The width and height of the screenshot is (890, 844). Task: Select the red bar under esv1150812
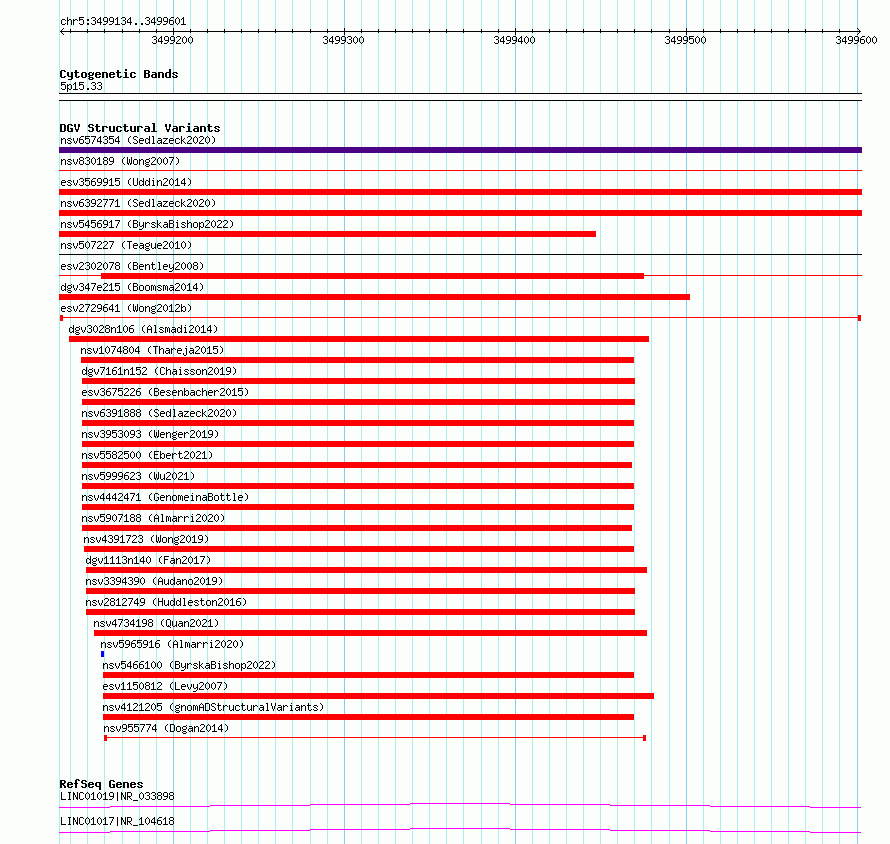point(378,696)
